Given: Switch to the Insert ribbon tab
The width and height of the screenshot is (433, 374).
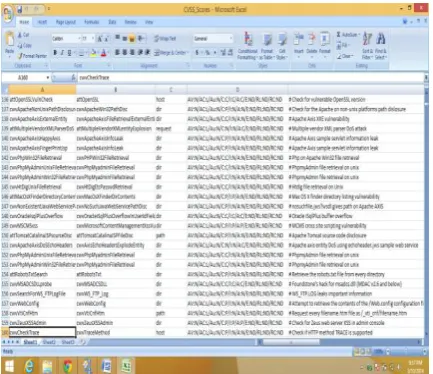Looking at the screenshot, I should click(42, 22).
